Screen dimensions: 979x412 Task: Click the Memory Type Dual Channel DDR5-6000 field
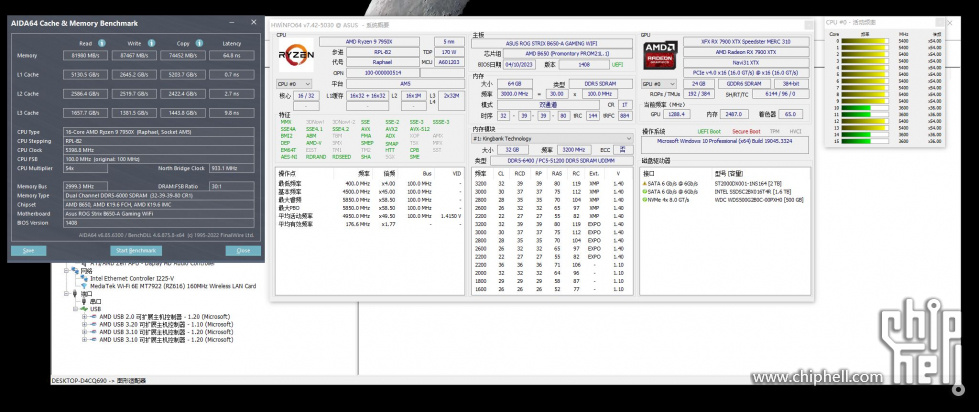159,196
